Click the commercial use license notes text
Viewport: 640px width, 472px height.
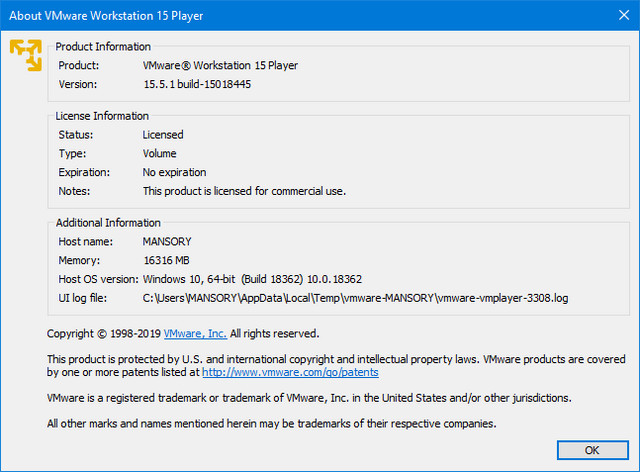click(x=244, y=190)
